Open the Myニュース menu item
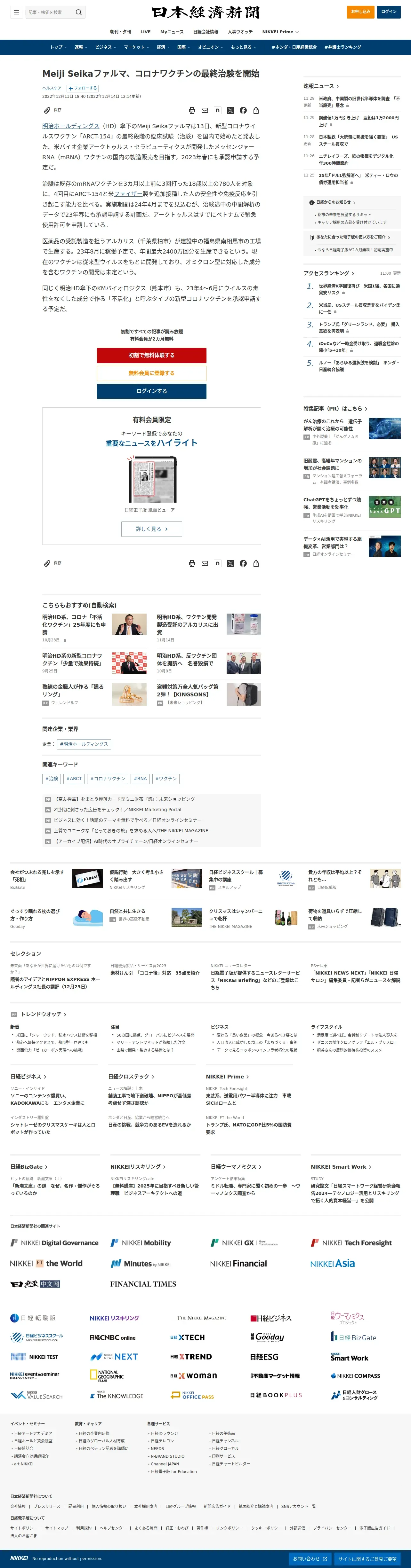 [172, 32]
